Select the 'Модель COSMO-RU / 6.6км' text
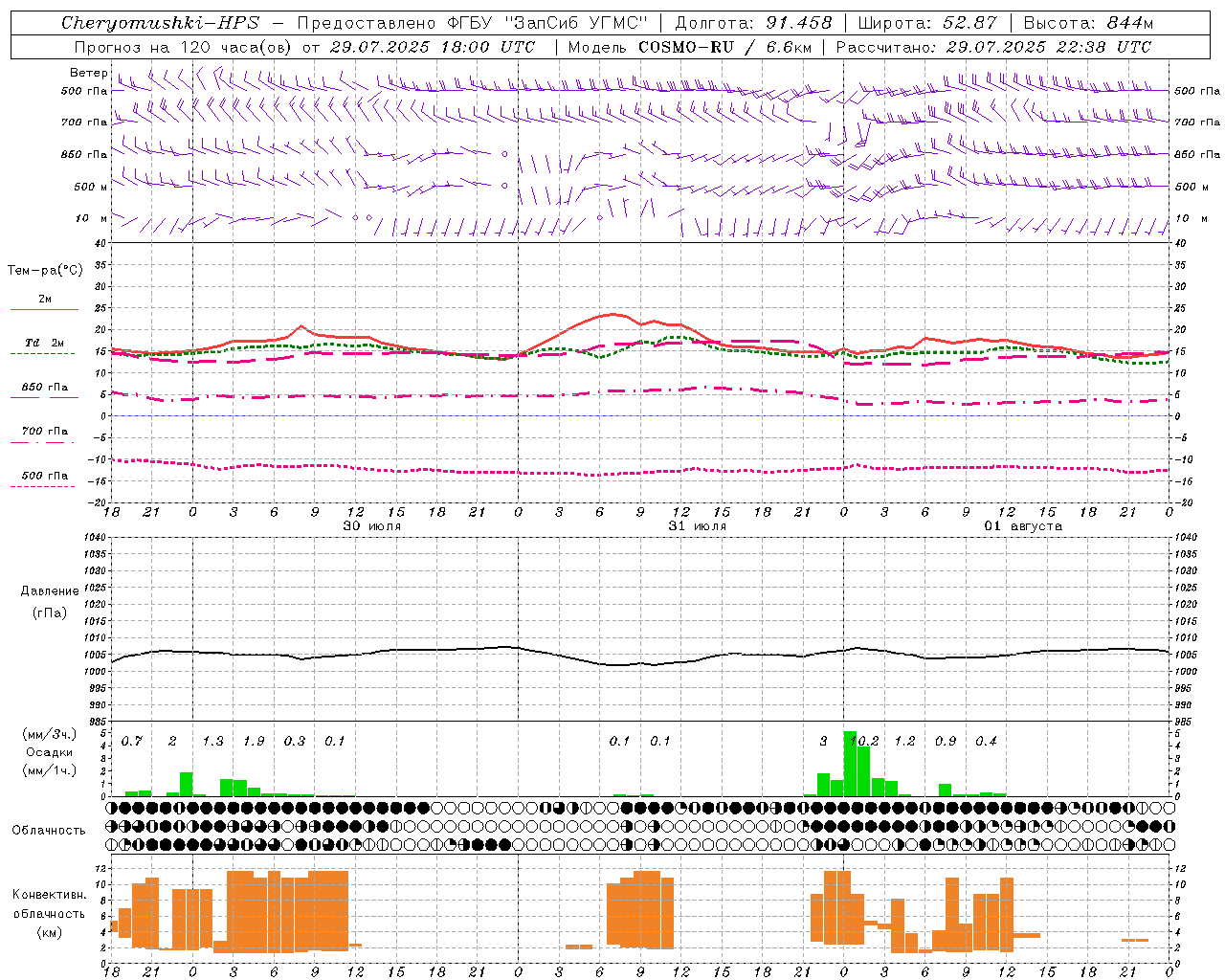 point(690,47)
